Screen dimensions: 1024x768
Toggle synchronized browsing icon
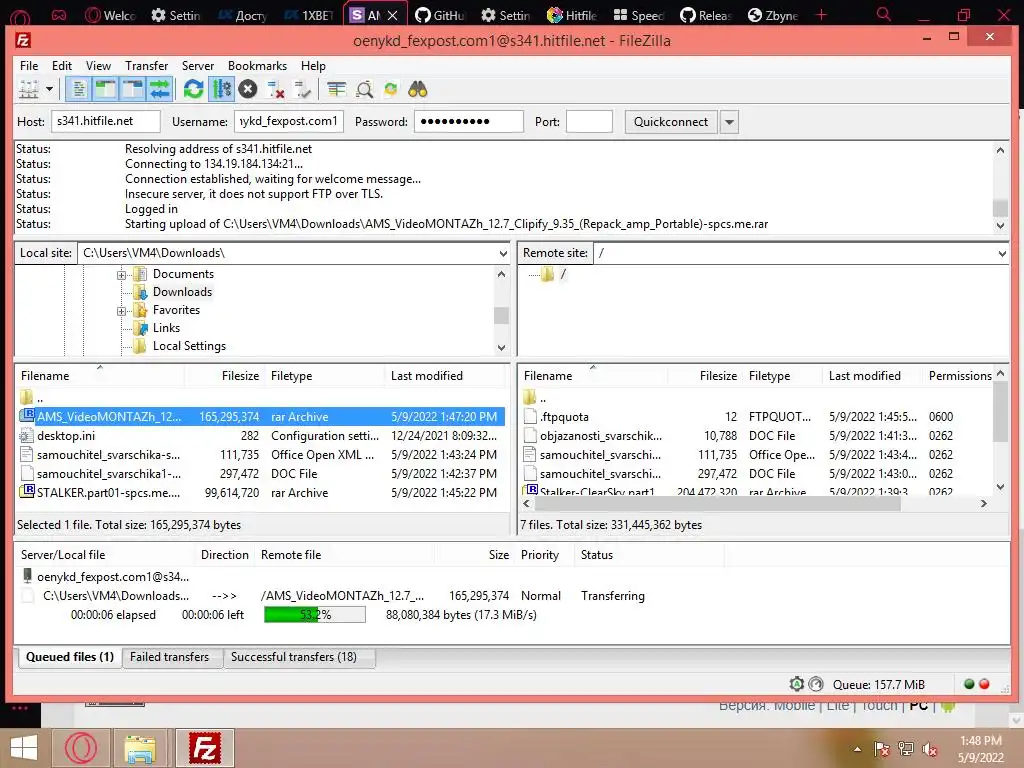(391, 89)
